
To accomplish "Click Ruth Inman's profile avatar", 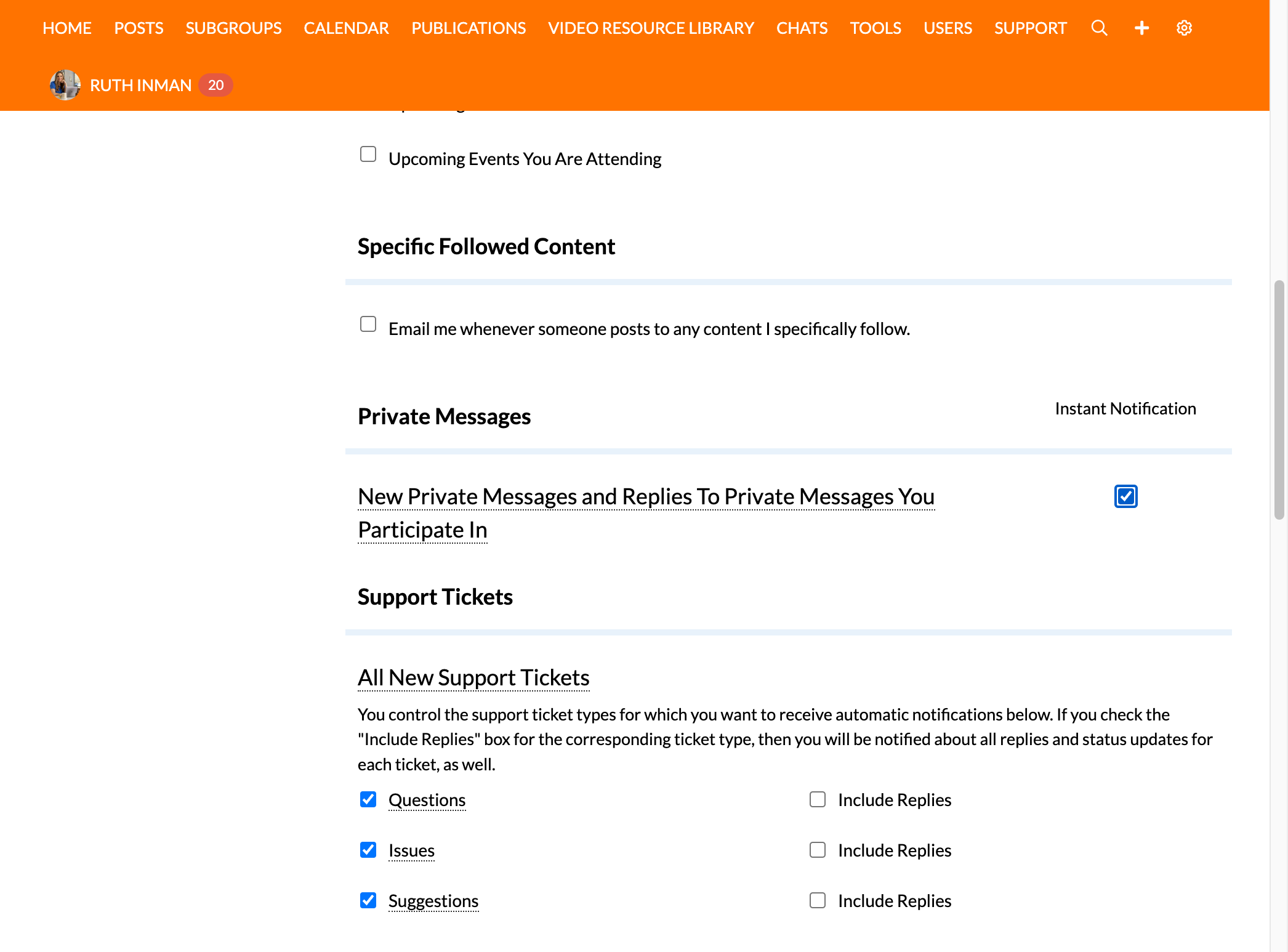I will pos(65,85).
